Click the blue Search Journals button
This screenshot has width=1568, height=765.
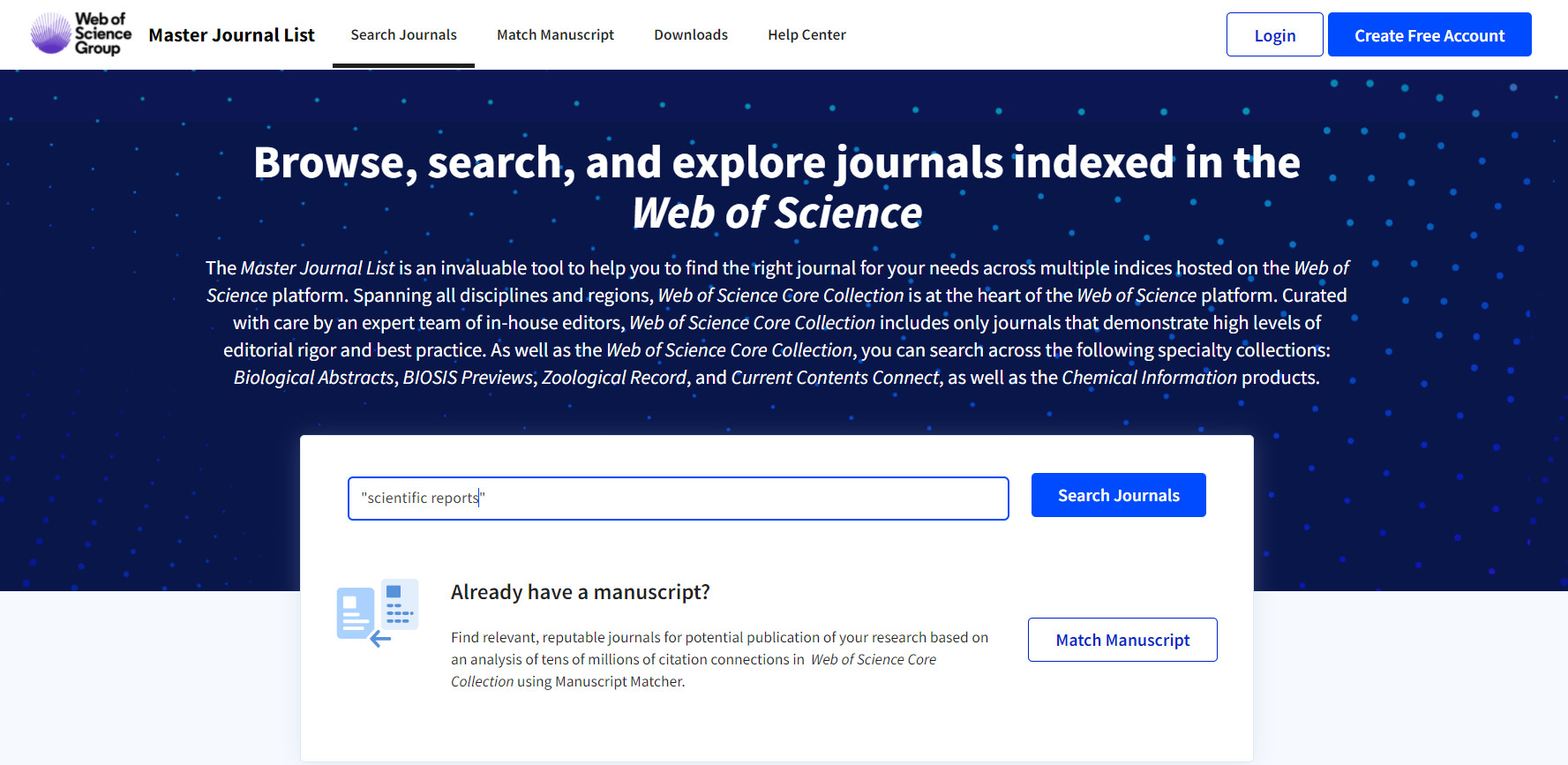(1119, 495)
